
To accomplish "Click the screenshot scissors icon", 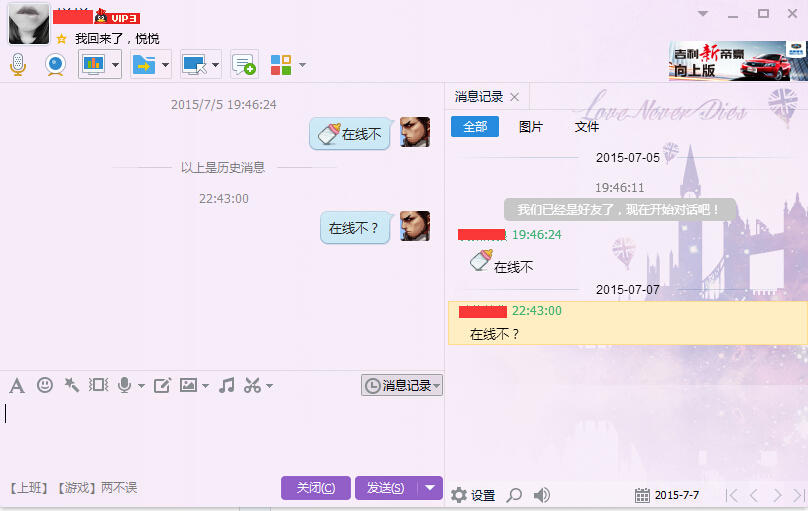I will point(252,385).
